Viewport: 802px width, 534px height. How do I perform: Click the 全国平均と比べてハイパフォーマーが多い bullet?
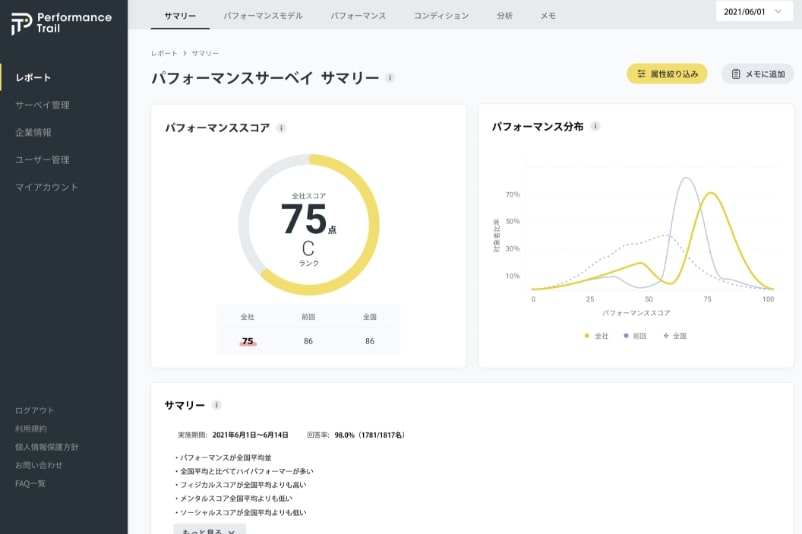click(244, 471)
